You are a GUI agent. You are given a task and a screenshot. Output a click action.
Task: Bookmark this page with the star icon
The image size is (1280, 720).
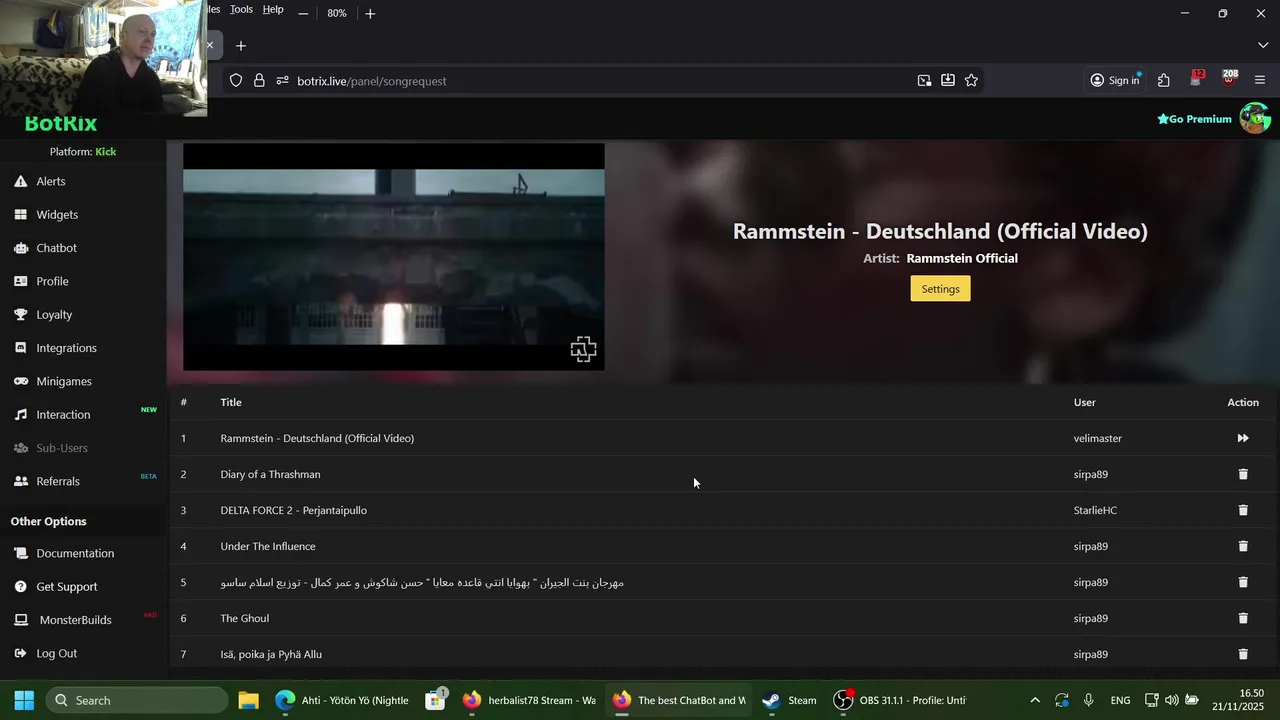click(971, 80)
